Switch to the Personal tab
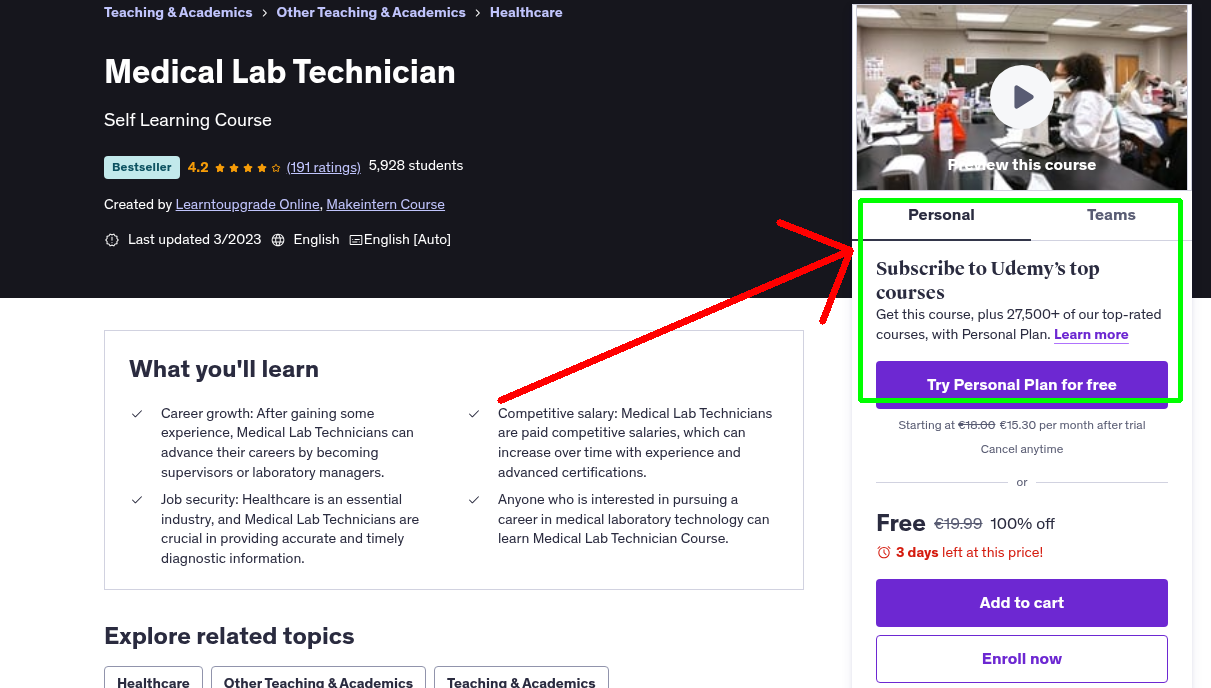This screenshot has width=1211, height=688. point(941,215)
